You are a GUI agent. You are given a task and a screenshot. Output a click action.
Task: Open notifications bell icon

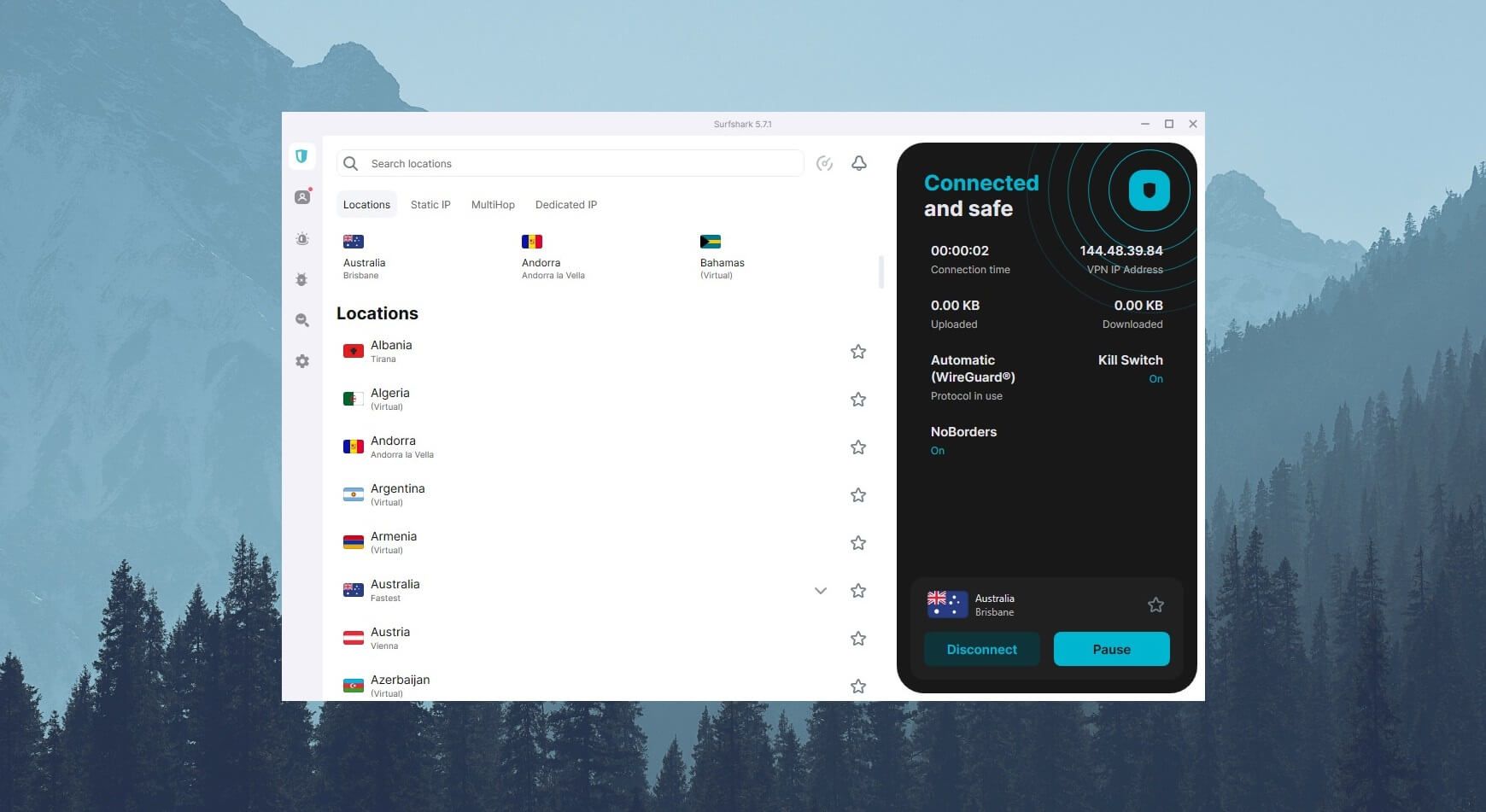pyautogui.click(x=859, y=163)
